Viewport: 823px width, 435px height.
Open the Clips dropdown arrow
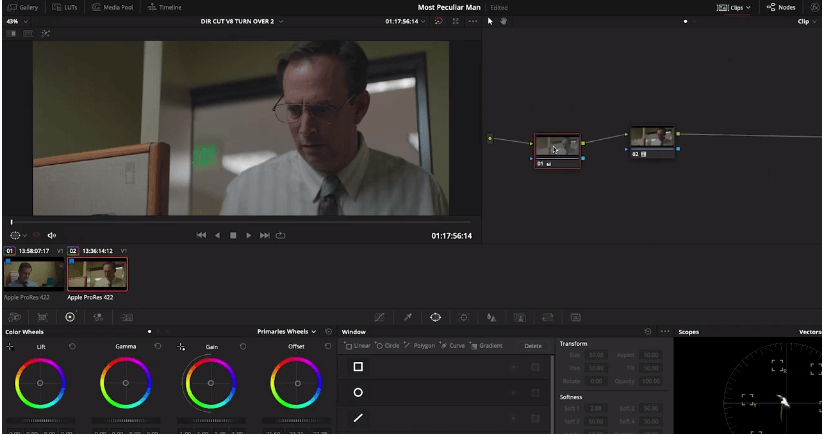[x=748, y=8]
